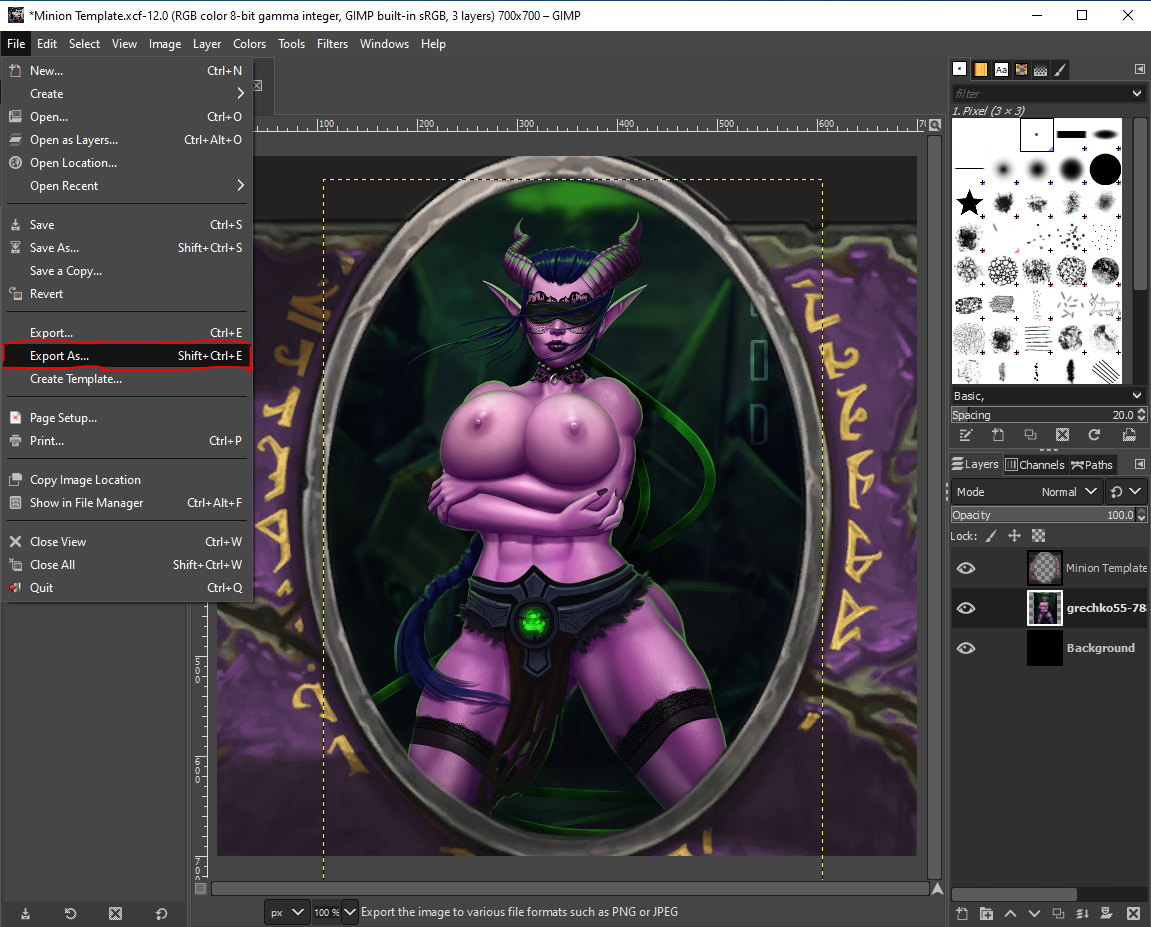Refresh brushes with the Refresh icon
This screenshot has height=927, width=1151.
[1094, 434]
